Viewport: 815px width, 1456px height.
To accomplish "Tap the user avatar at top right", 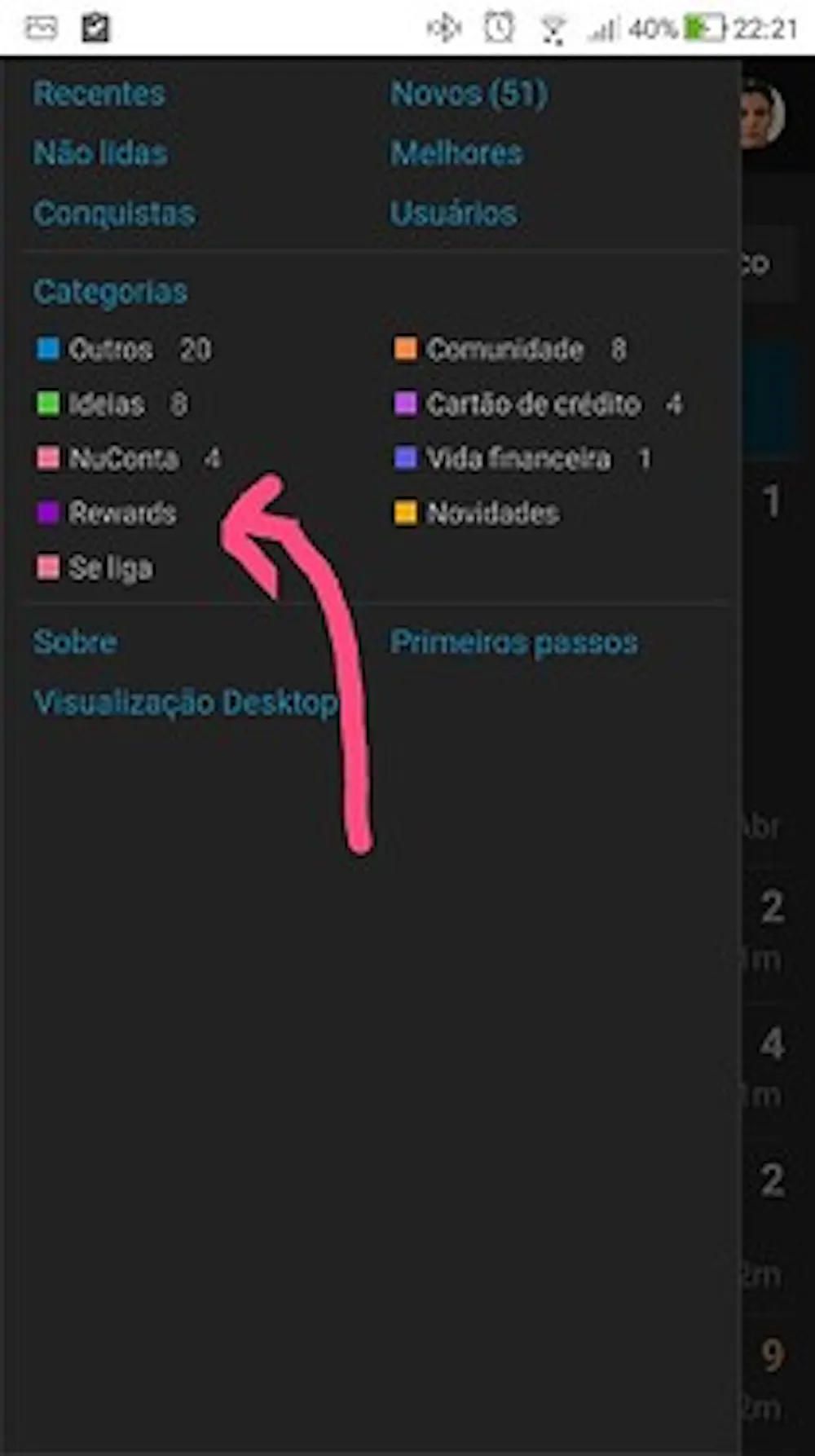I will pyautogui.click(x=763, y=114).
